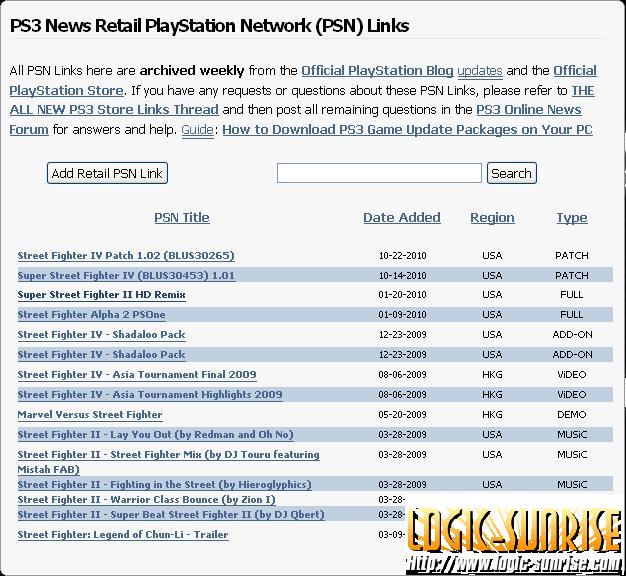Open the PS3 Online News Forum link
Viewport: 626px width, 576px height.
click(528, 110)
